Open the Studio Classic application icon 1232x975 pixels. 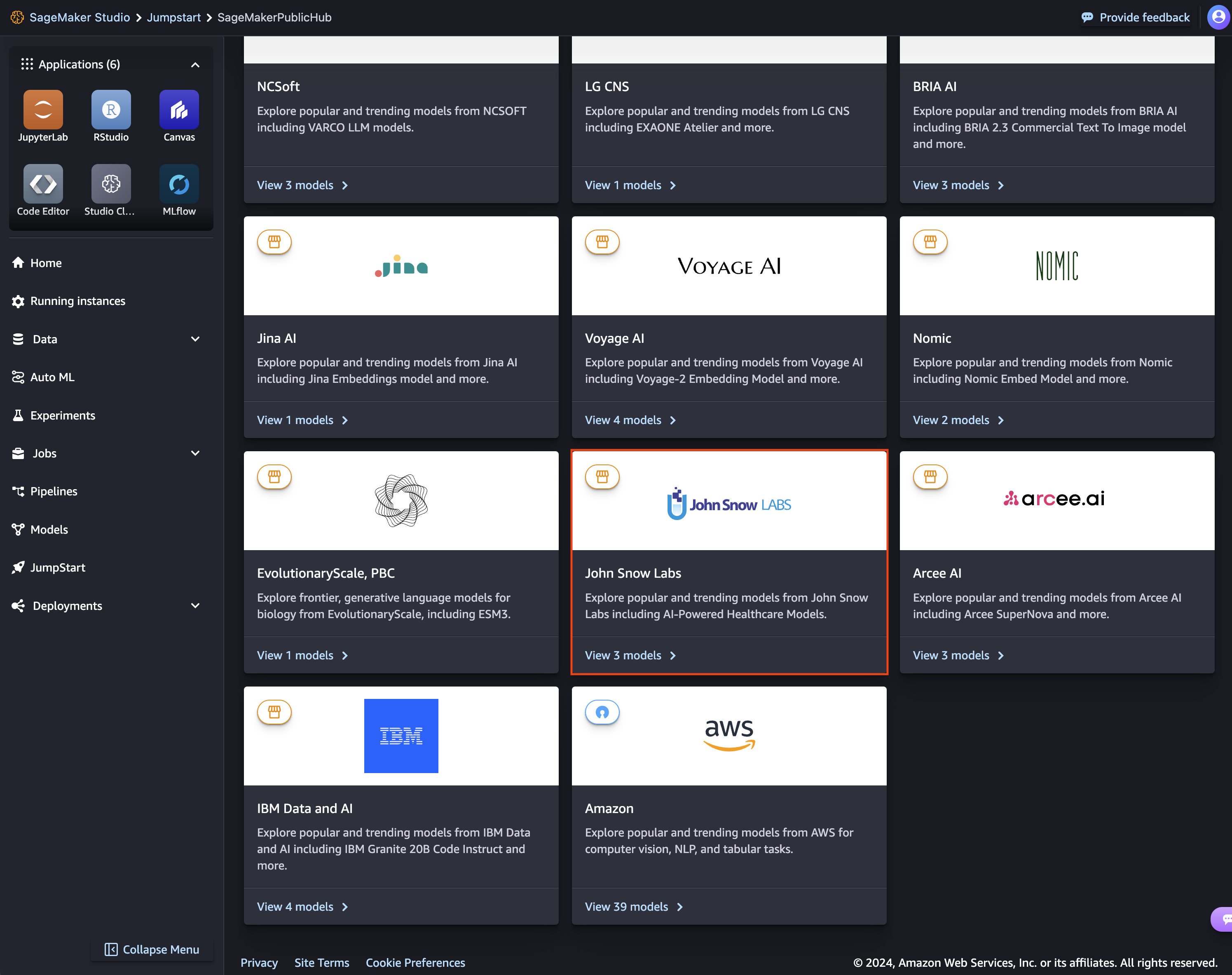pyautogui.click(x=111, y=183)
